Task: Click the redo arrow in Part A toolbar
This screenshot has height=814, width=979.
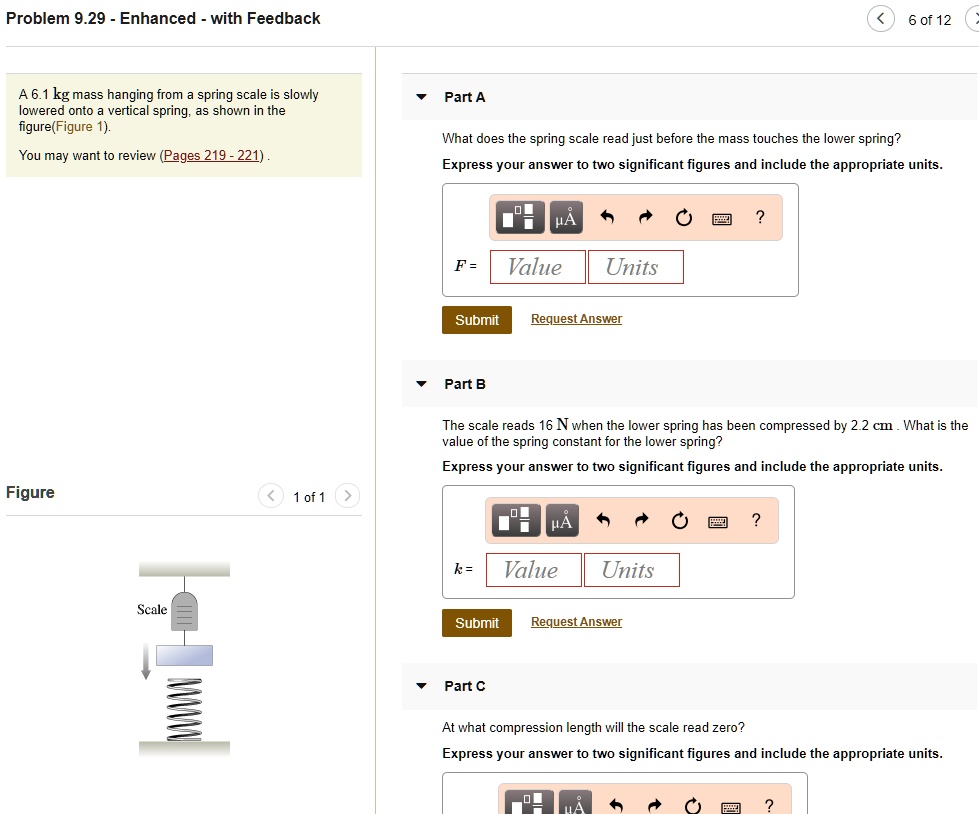Action: [645, 217]
